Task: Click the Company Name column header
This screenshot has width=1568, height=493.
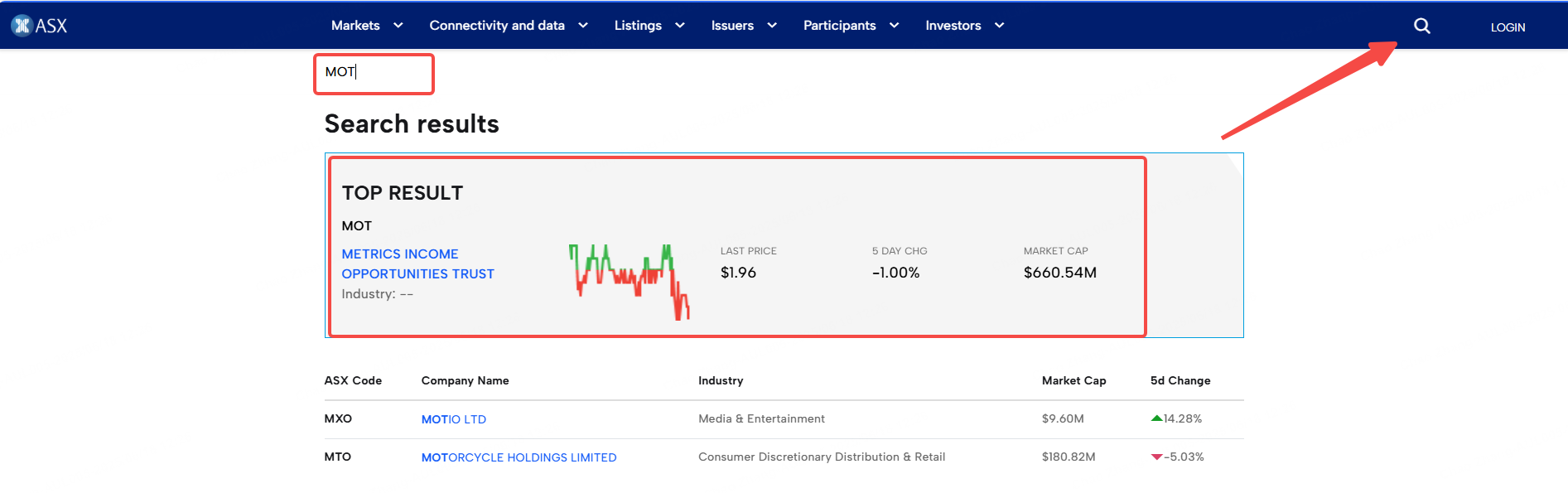Action: pyautogui.click(x=465, y=380)
